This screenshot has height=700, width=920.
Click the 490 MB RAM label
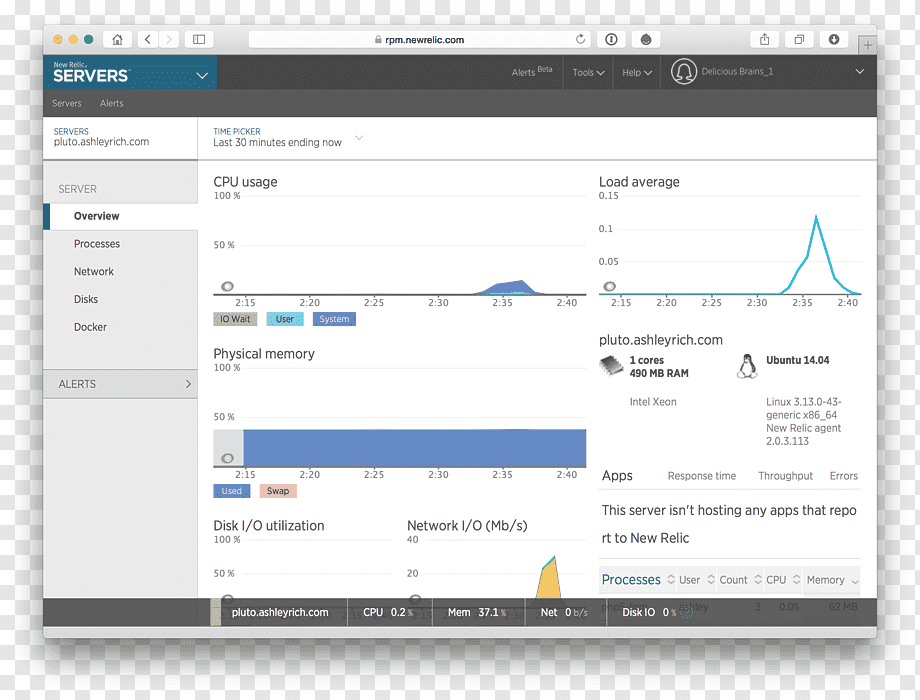[x=659, y=373]
